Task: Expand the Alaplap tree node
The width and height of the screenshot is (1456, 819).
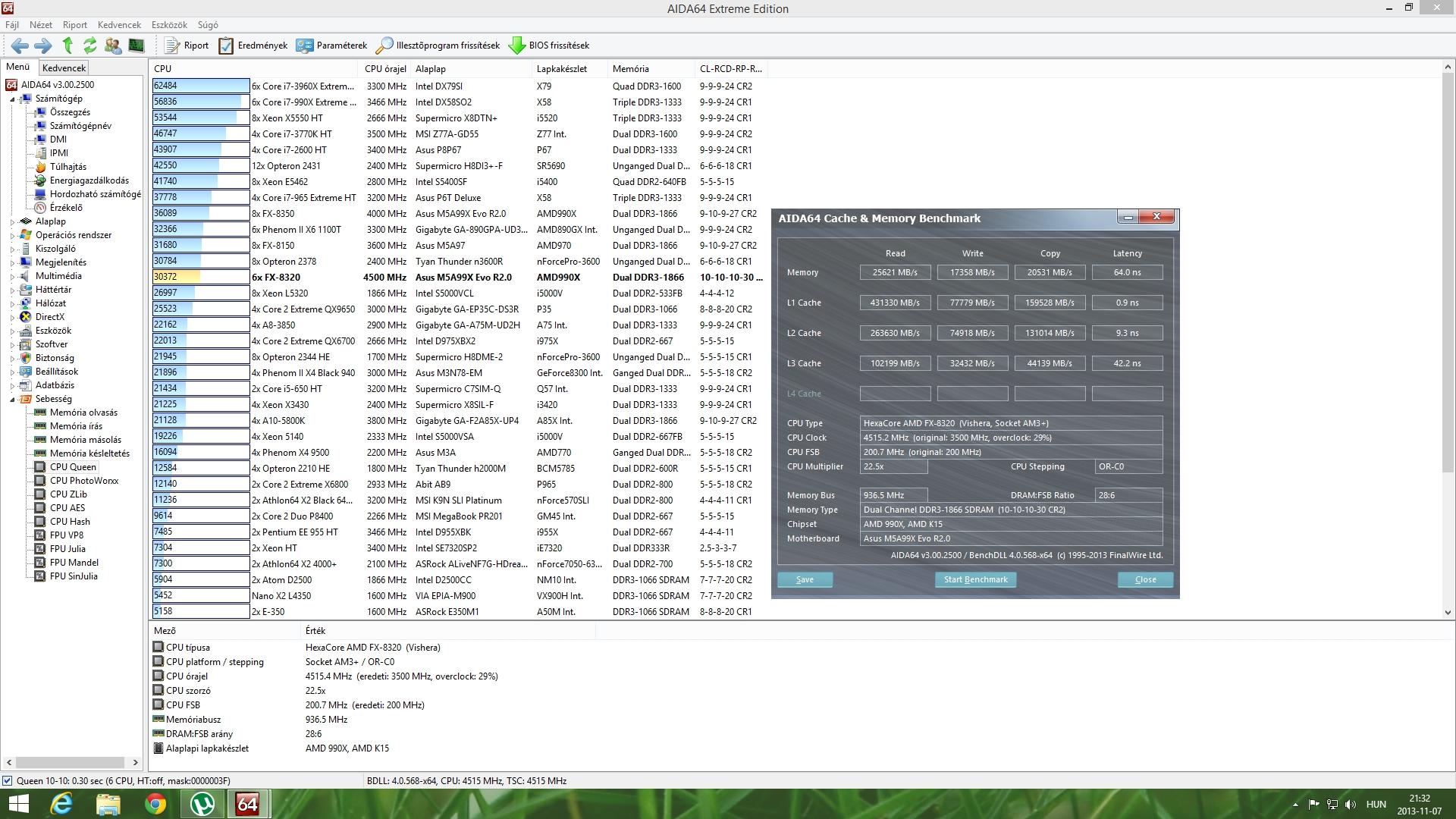Action: tap(13, 222)
